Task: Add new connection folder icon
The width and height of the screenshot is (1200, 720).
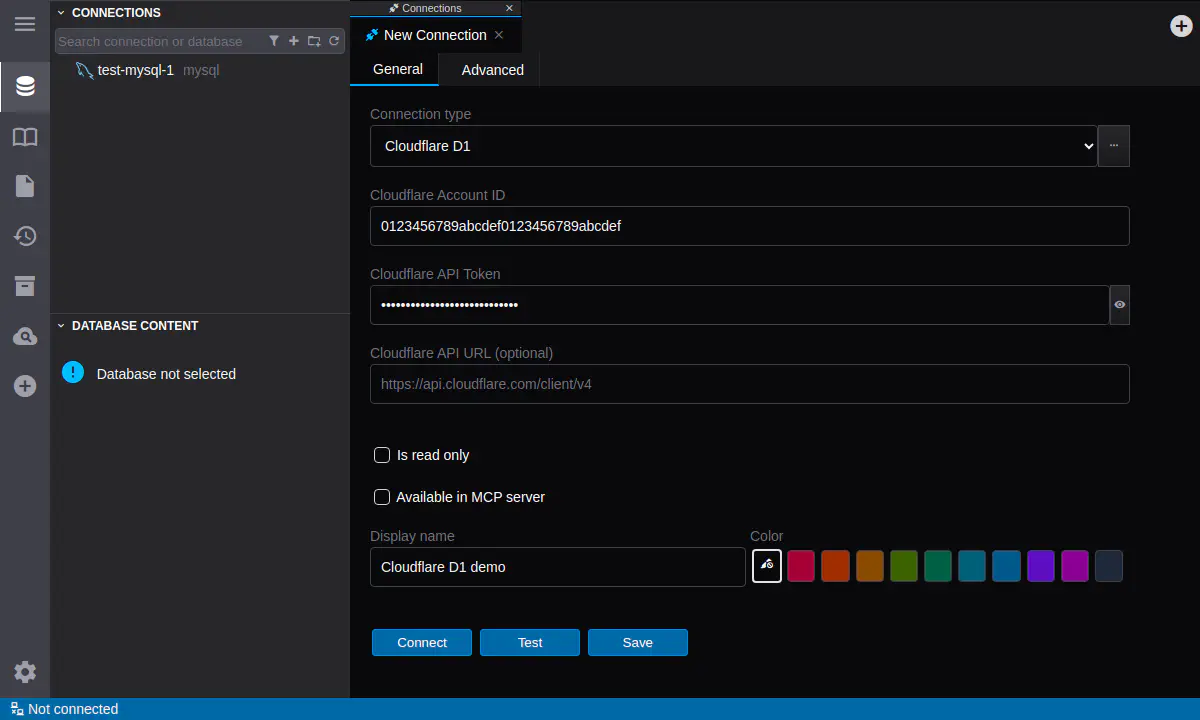Action: 314,41
